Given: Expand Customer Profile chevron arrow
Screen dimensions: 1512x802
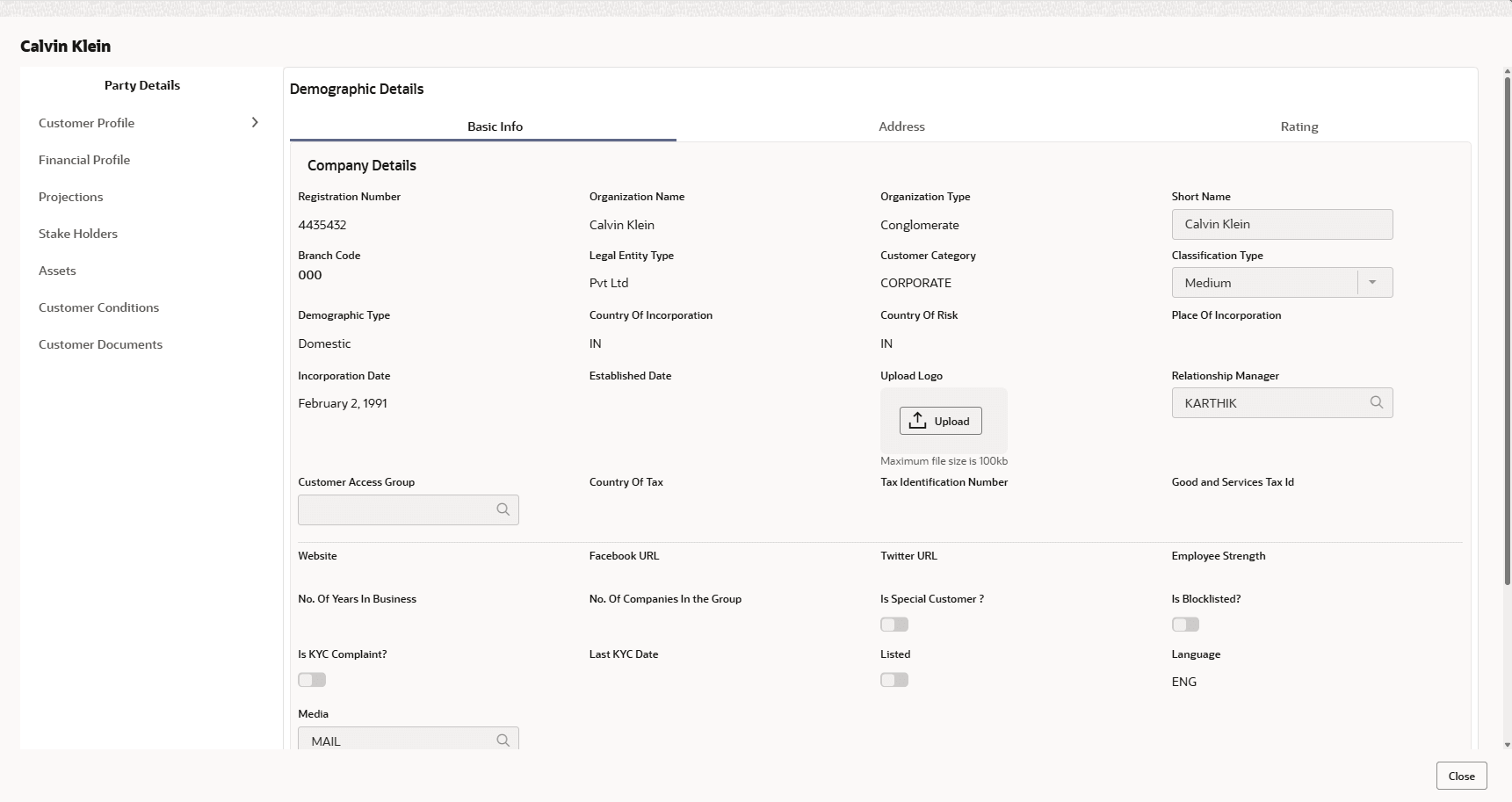Looking at the screenshot, I should [x=255, y=122].
